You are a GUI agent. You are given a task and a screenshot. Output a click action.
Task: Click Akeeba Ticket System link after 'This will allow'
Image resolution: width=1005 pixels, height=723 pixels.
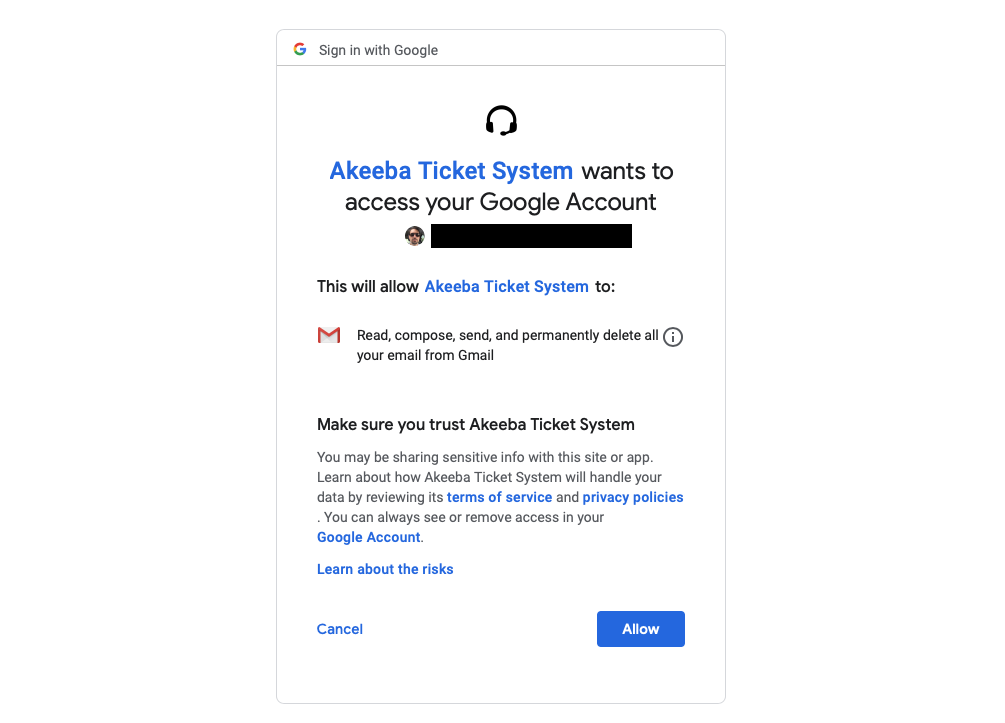point(506,287)
